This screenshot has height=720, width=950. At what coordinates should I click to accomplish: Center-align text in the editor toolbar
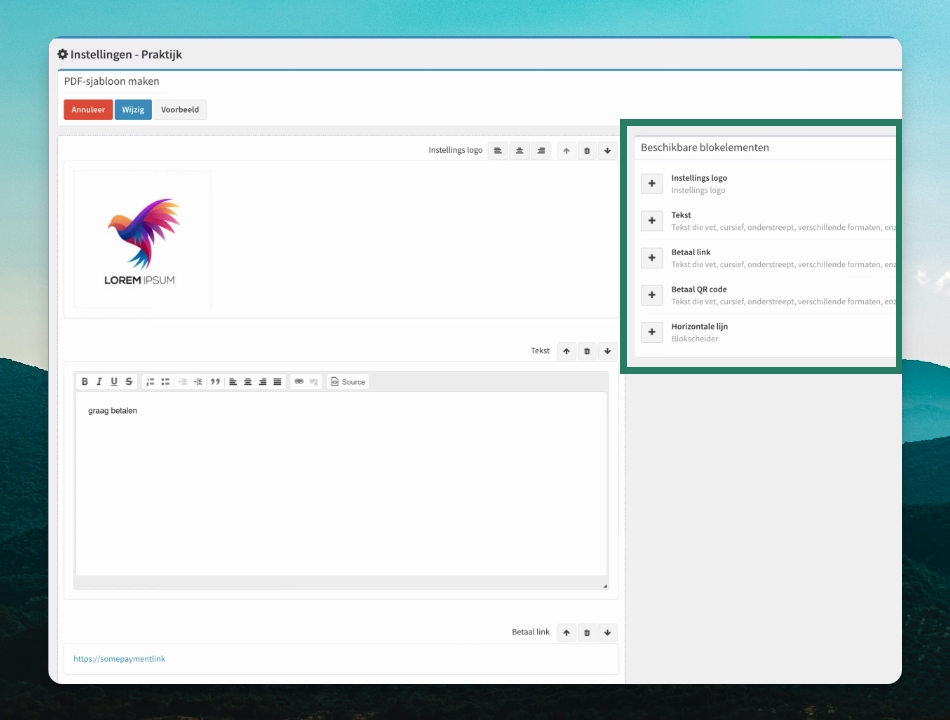(x=248, y=381)
